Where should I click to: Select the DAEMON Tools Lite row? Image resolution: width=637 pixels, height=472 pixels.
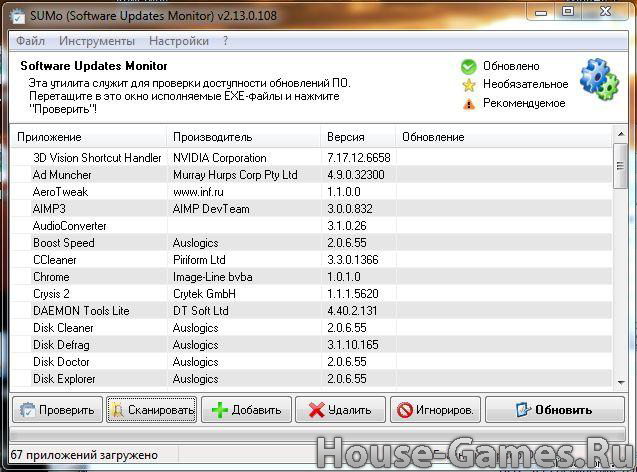coord(312,311)
